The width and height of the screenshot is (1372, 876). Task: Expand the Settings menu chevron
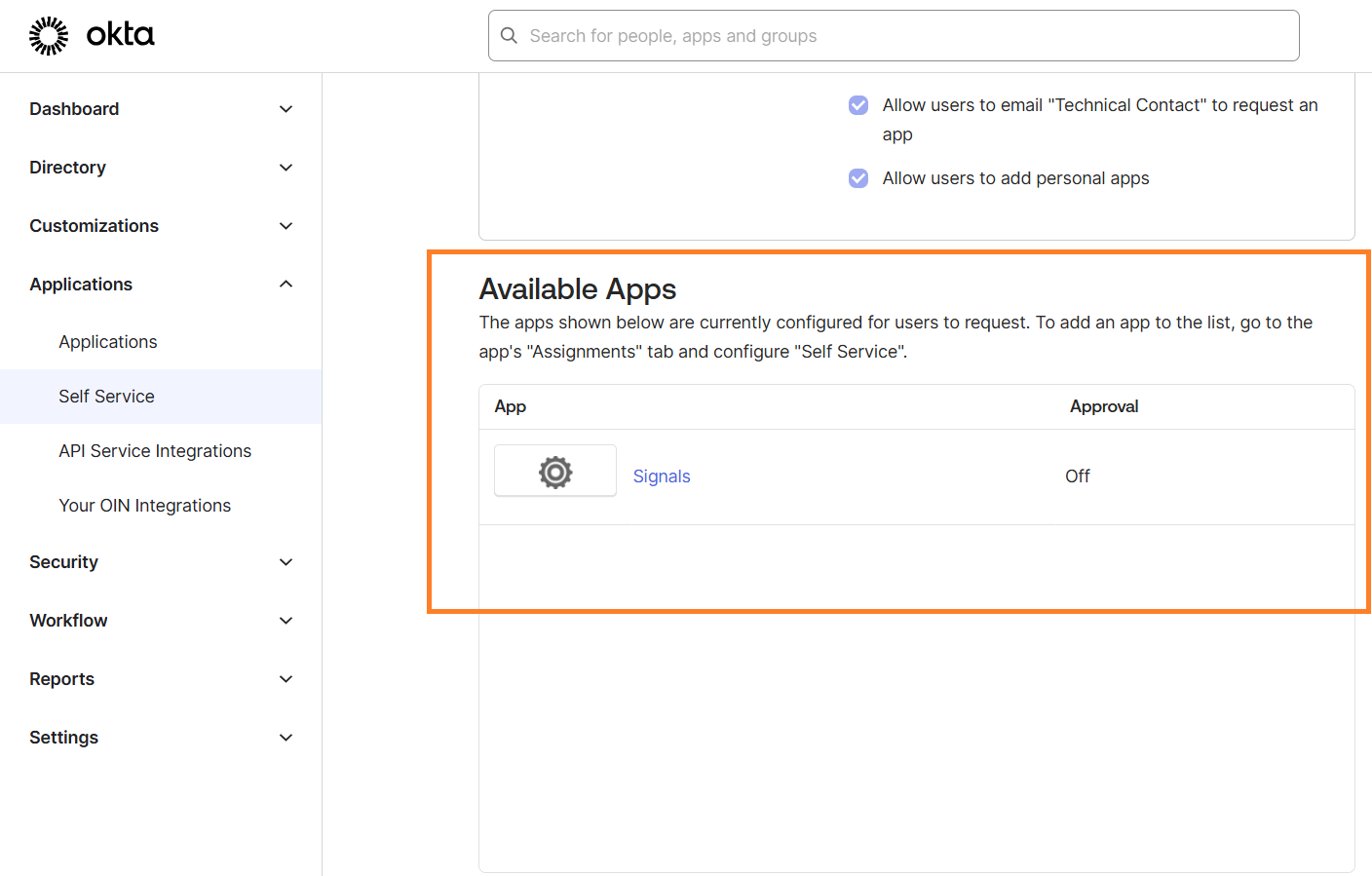(x=286, y=738)
